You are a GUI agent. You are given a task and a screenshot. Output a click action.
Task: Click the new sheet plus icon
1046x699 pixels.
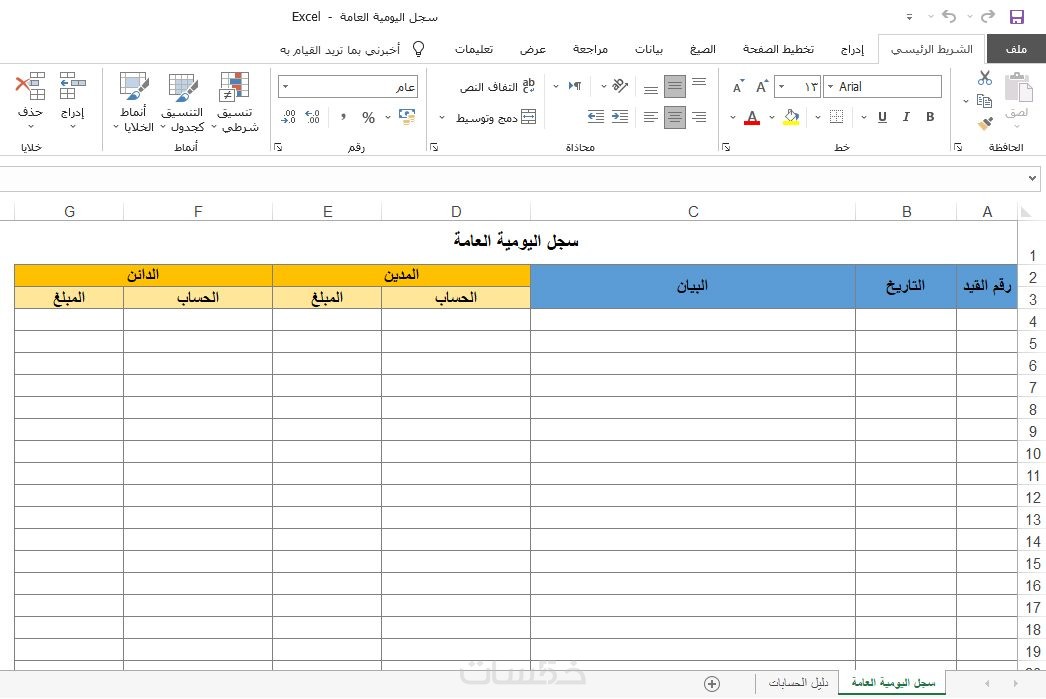[x=712, y=684]
